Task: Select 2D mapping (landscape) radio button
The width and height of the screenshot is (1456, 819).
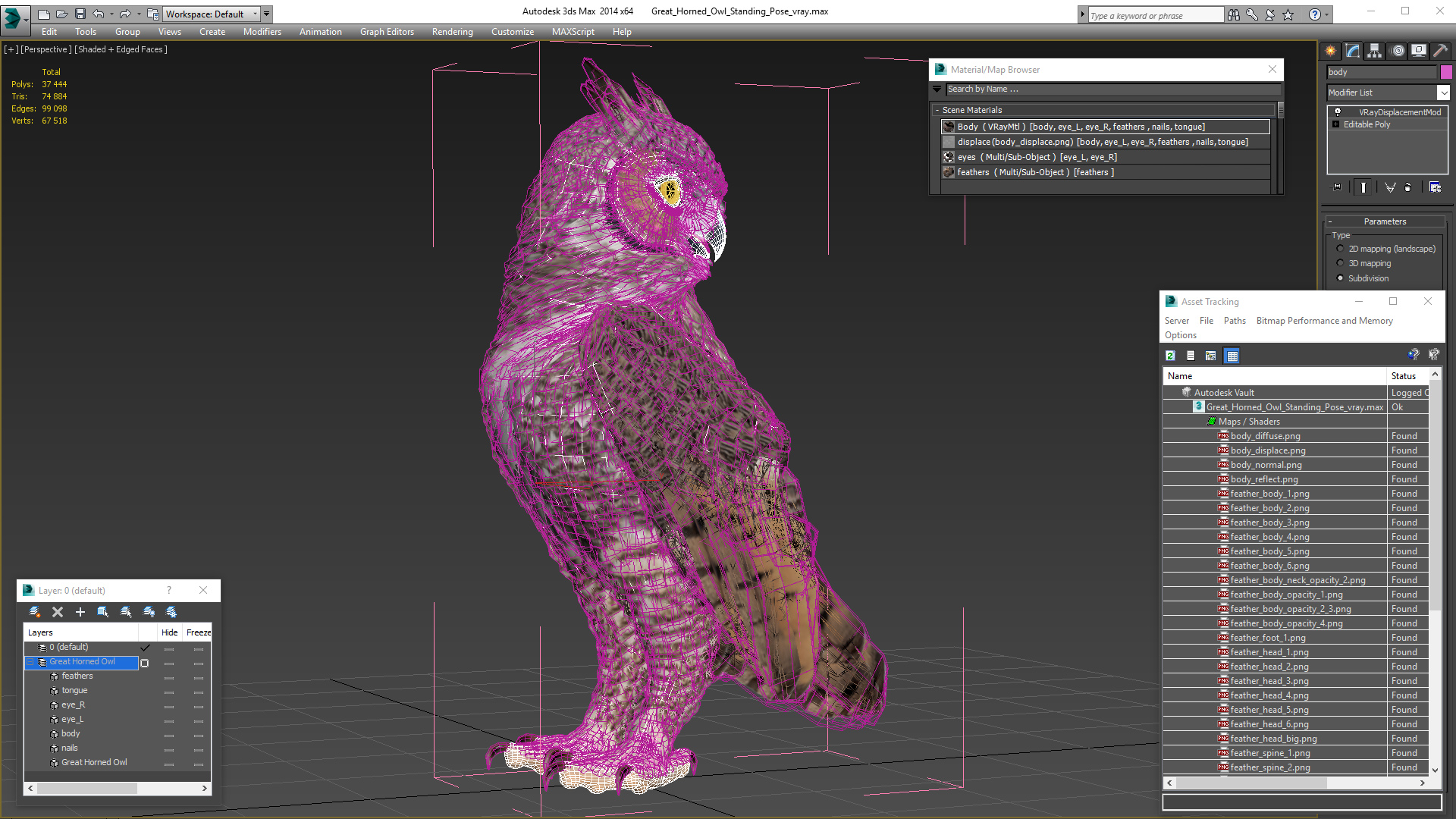Action: pos(1340,249)
